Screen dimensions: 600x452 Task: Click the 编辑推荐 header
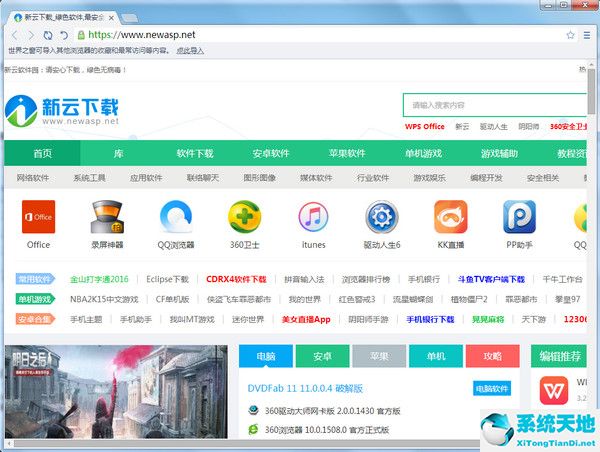(x=559, y=356)
